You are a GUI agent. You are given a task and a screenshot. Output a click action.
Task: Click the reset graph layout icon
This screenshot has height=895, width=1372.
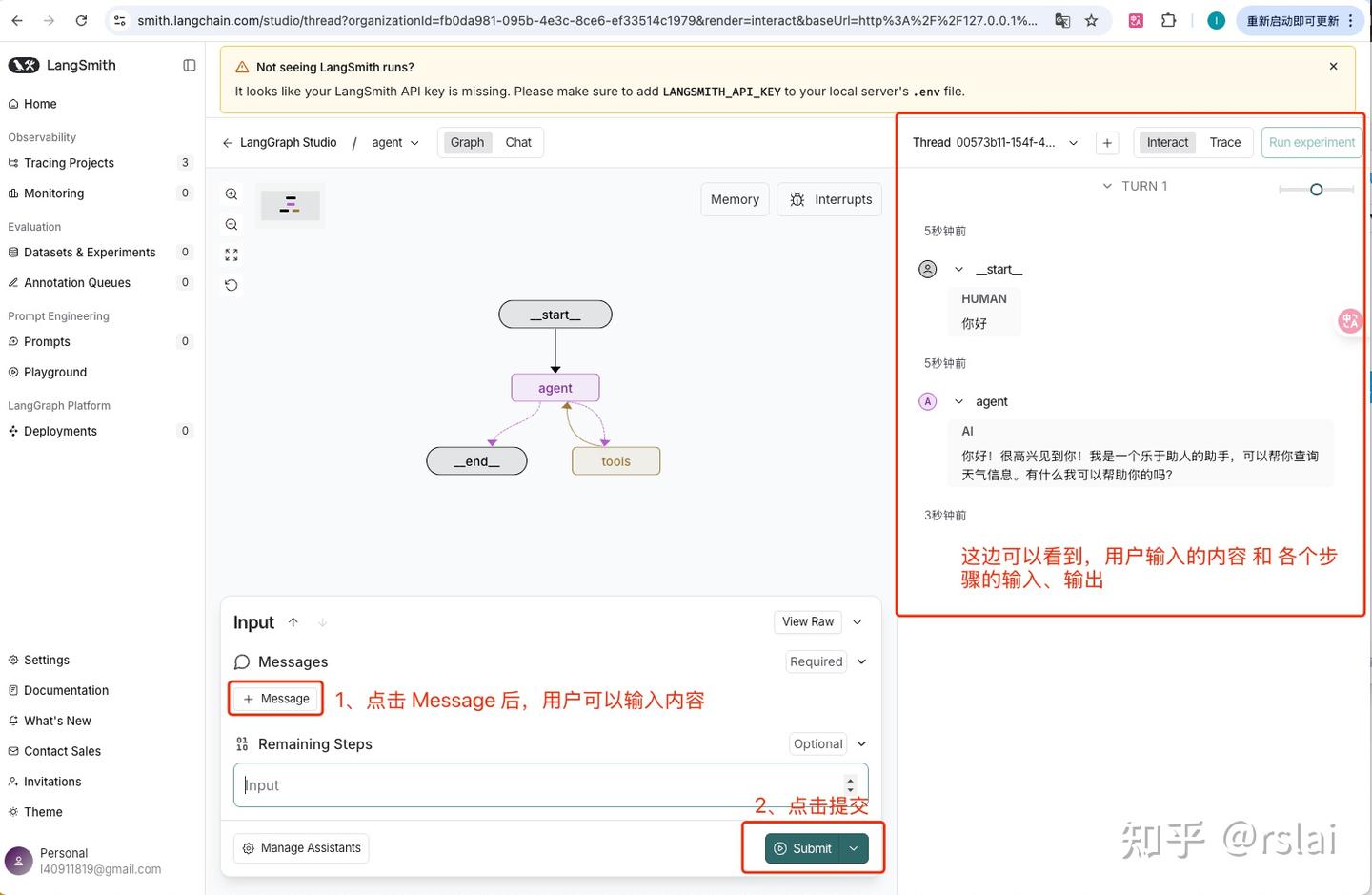tap(232, 285)
